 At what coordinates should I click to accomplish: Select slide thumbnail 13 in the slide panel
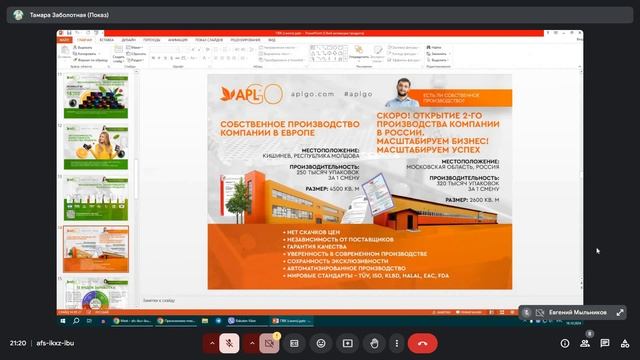96,198
